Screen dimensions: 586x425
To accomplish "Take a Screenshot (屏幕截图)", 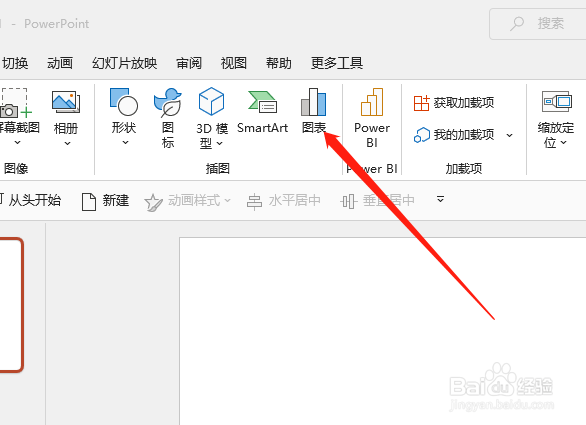I will point(18,117).
